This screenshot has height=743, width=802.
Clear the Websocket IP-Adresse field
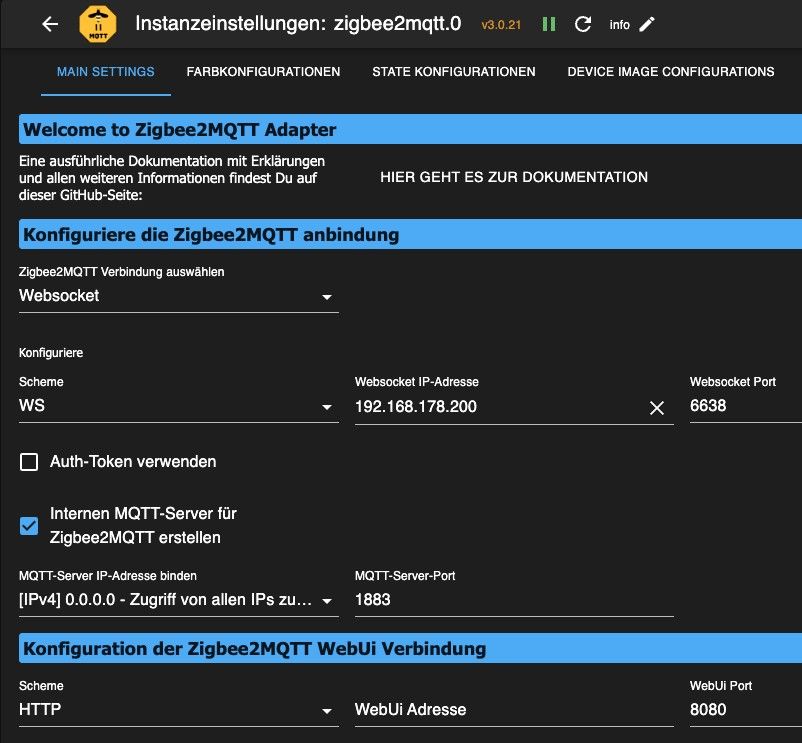pyautogui.click(x=657, y=408)
